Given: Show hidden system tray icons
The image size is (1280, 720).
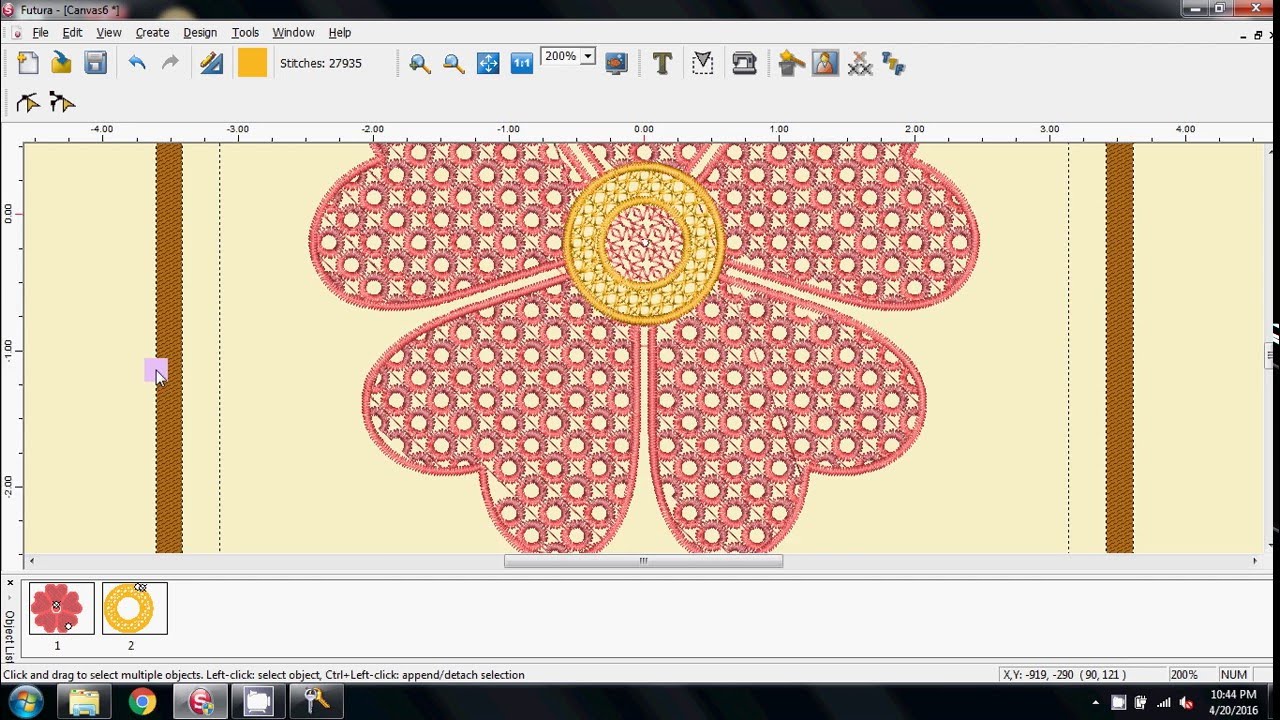Looking at the screenshot, I should pos(1096,702).
